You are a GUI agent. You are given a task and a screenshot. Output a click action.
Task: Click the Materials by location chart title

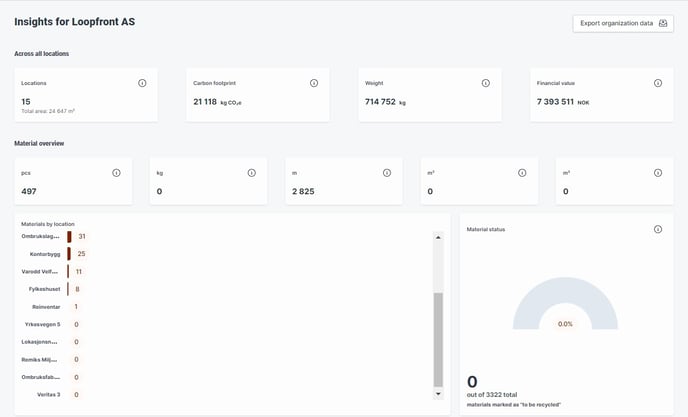(x=48, y=224)
